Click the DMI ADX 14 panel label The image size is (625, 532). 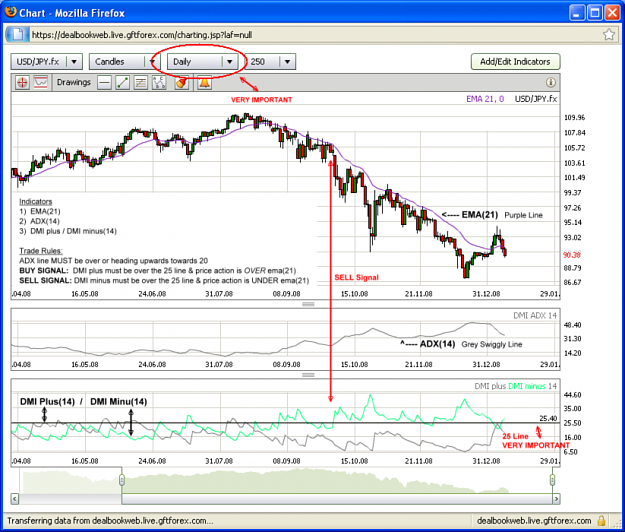pyautogui.click(x=535, y=316)
